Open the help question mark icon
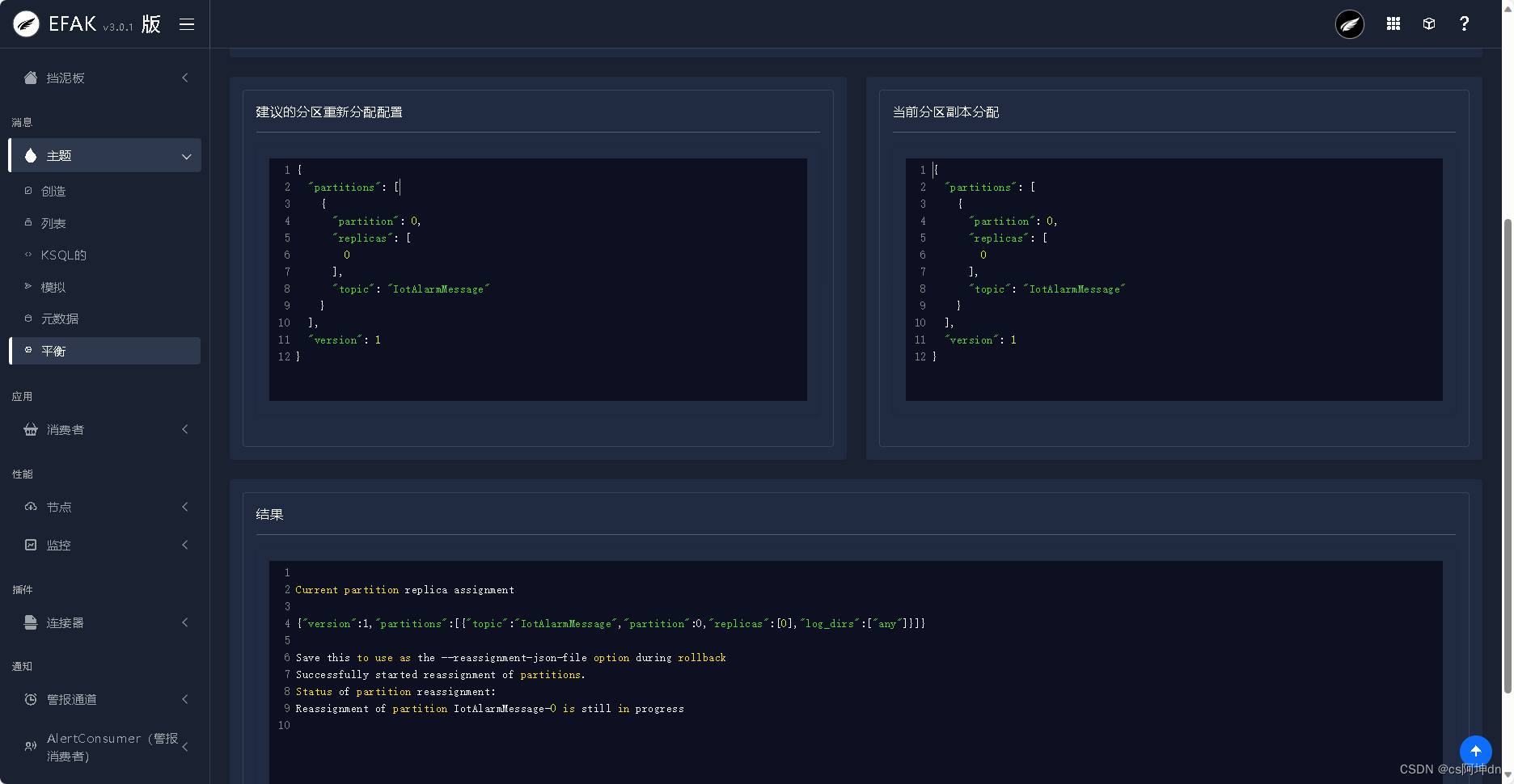The width and height of the screenshot is (1514, 784). pos(1464,23)
